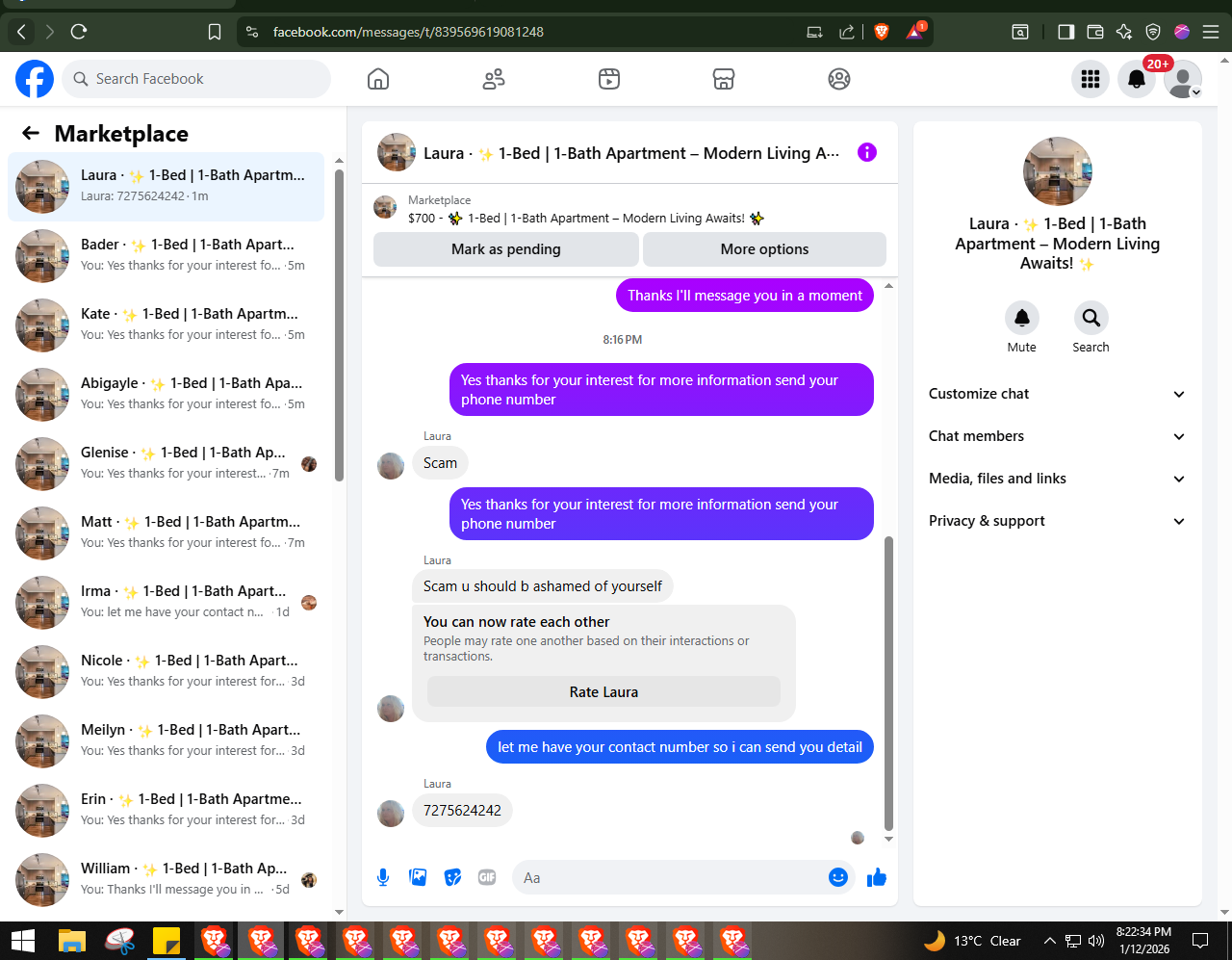Open Snipping Tool from taskbar
The image size is (1232, 960).
tap(119, 941)
